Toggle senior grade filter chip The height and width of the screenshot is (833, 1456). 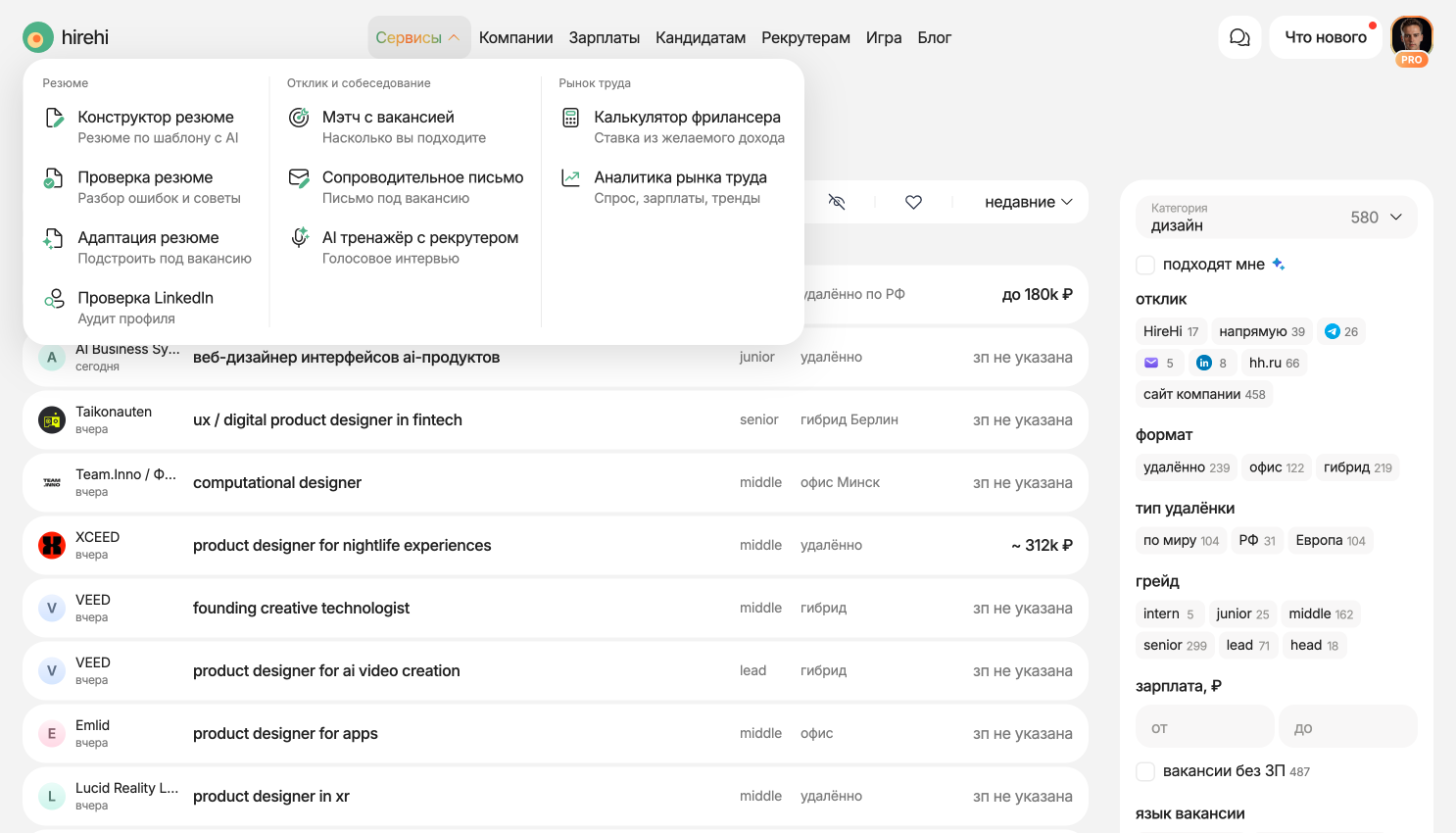coord(1175,645)
